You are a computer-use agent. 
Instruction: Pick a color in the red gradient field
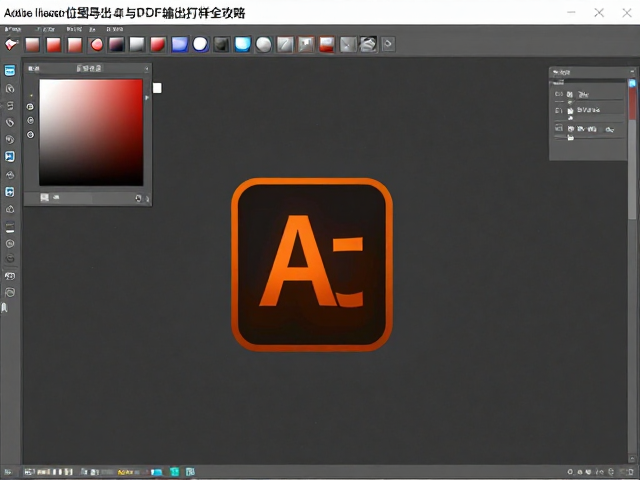pos(91,133)
